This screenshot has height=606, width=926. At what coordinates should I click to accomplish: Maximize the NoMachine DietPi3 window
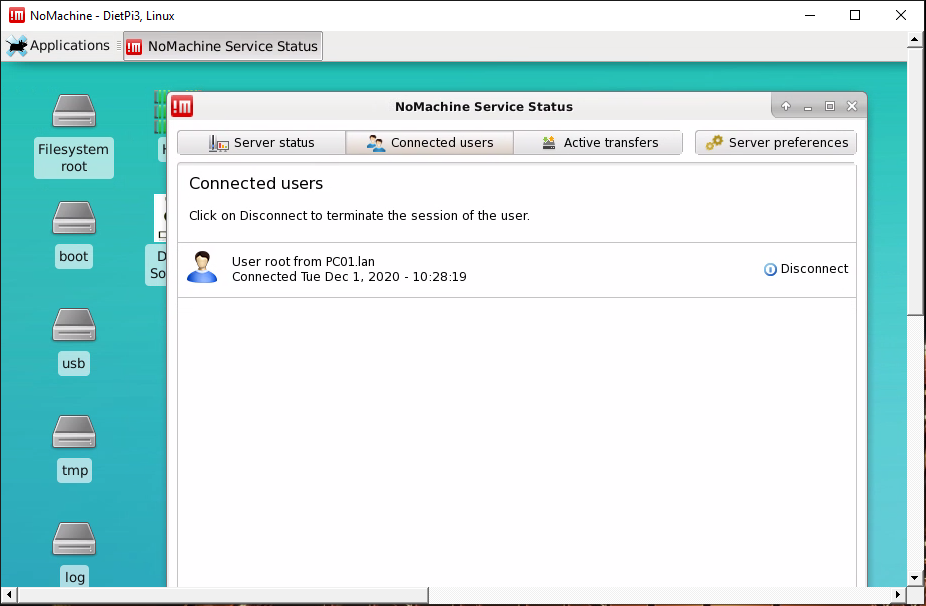[855, 15]
